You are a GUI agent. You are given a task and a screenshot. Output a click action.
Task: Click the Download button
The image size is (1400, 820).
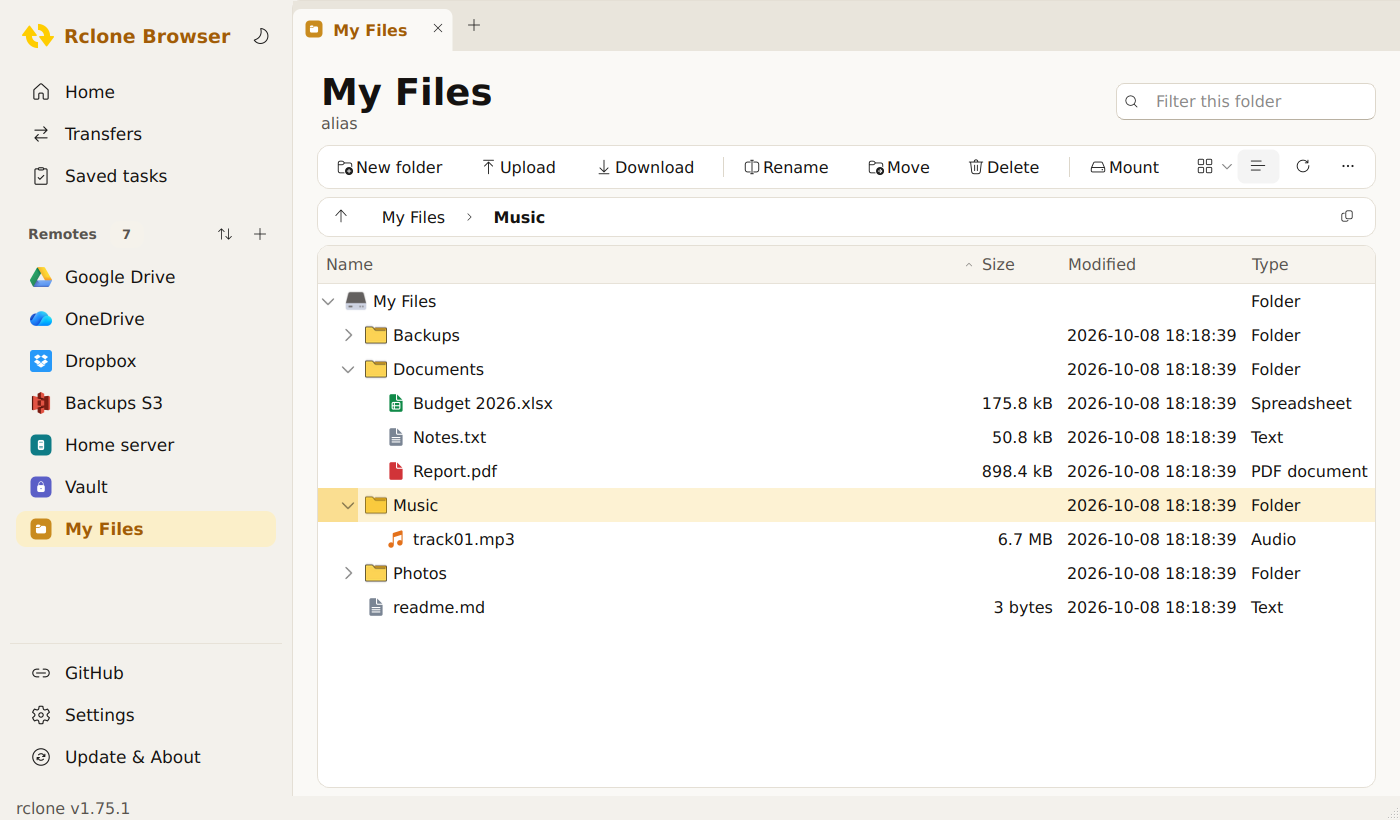point(645,167)
